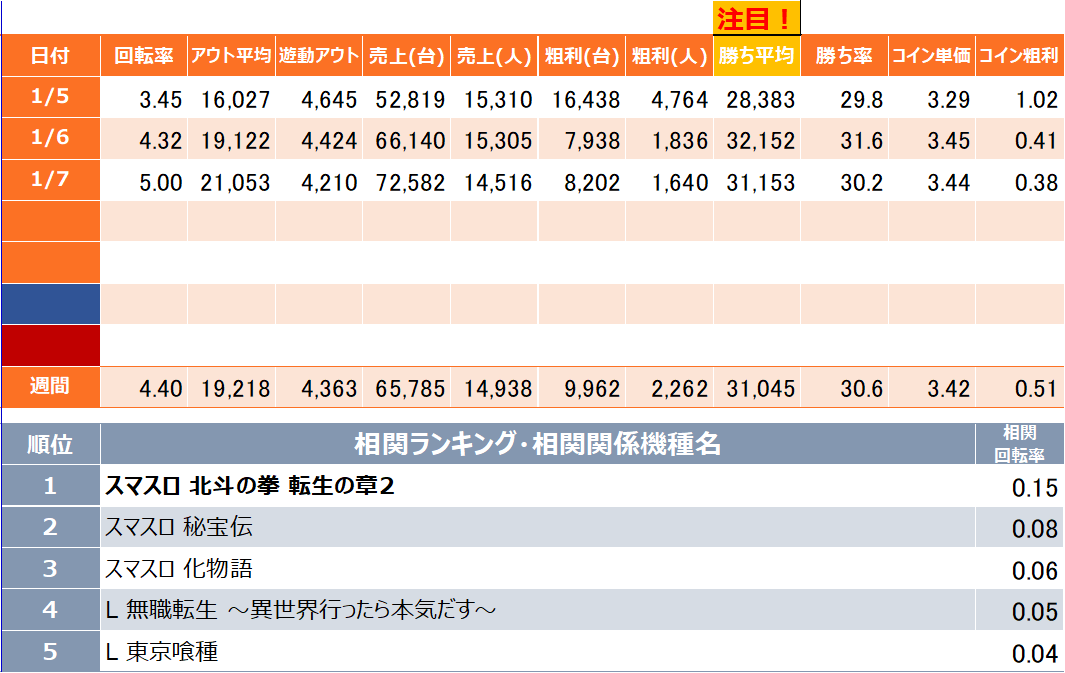This screenshot has width=1065, height=673.
Task: Click the blue colored date cell
Action: coord(50,304)
